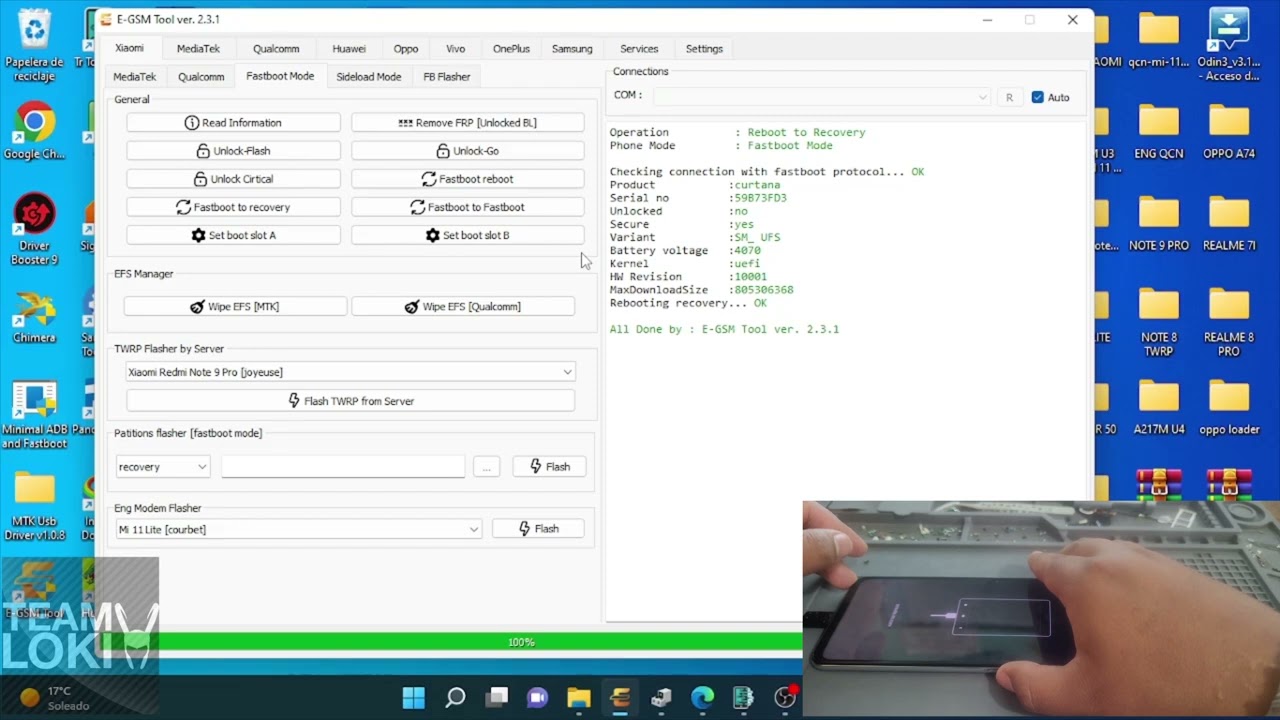Screen dimensions: 1280x720
Task: Click Read Information button
Action: coord(233,123)
